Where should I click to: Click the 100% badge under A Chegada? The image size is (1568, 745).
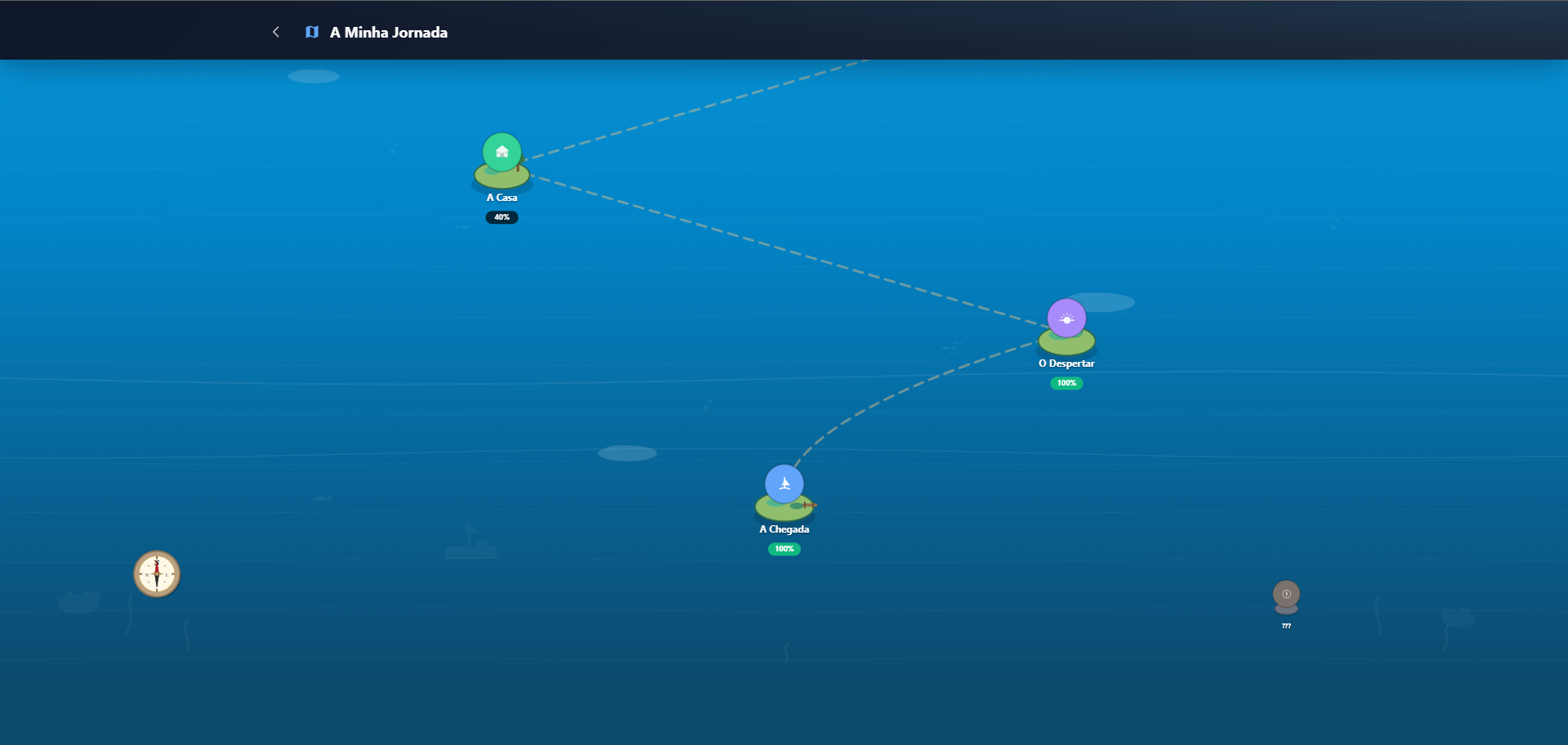pos(784,549)
